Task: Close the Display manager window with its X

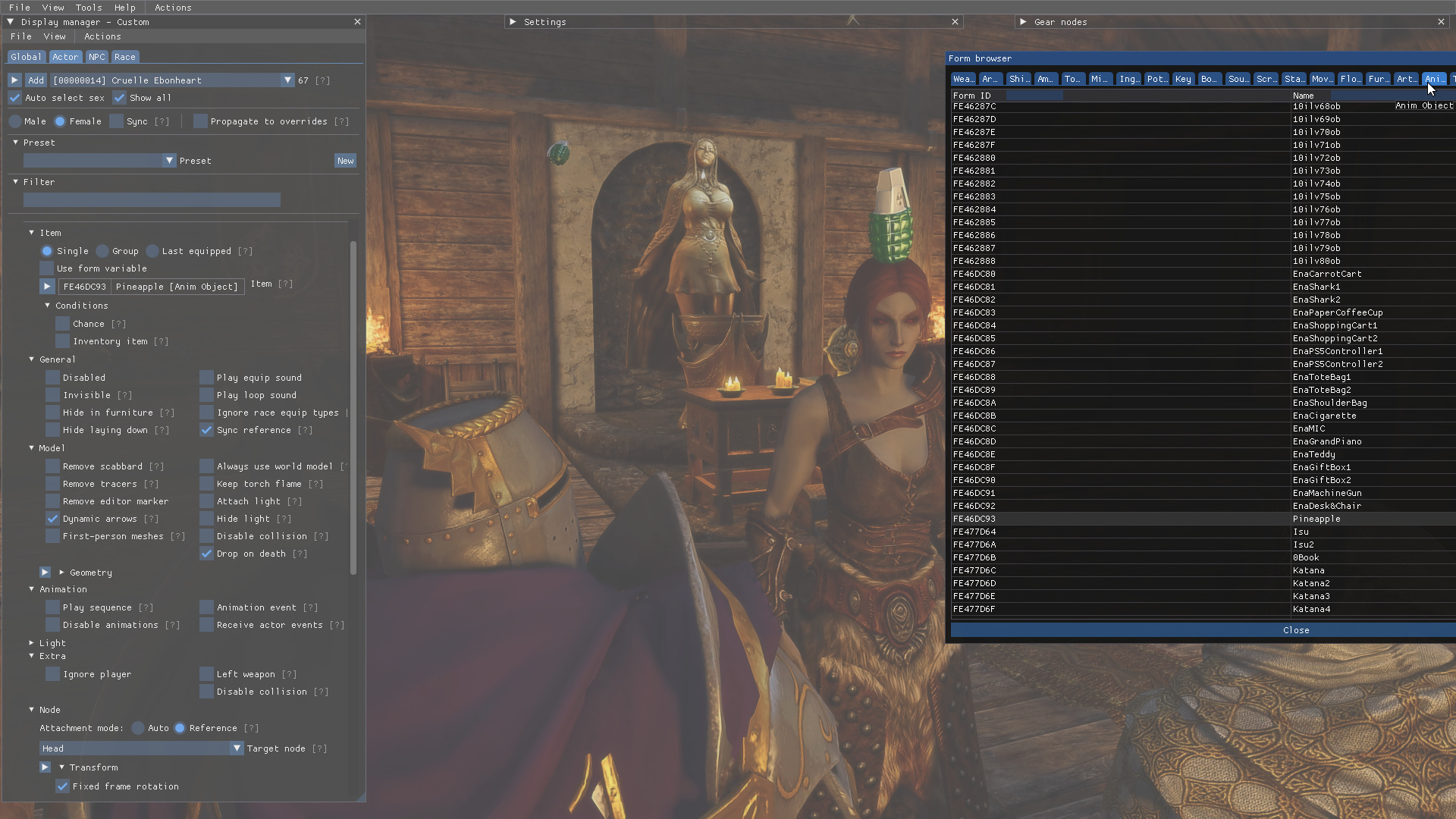Action: point(357,22)
